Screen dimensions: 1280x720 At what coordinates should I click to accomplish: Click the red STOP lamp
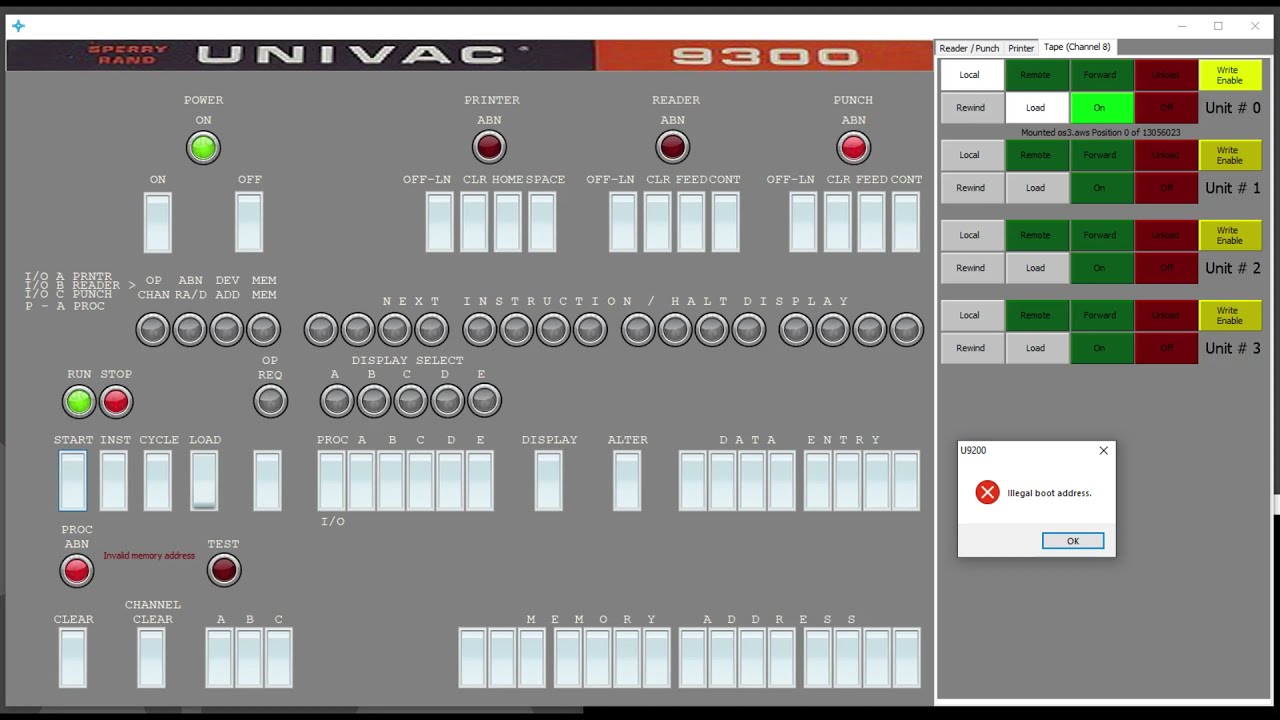point(116,401)
